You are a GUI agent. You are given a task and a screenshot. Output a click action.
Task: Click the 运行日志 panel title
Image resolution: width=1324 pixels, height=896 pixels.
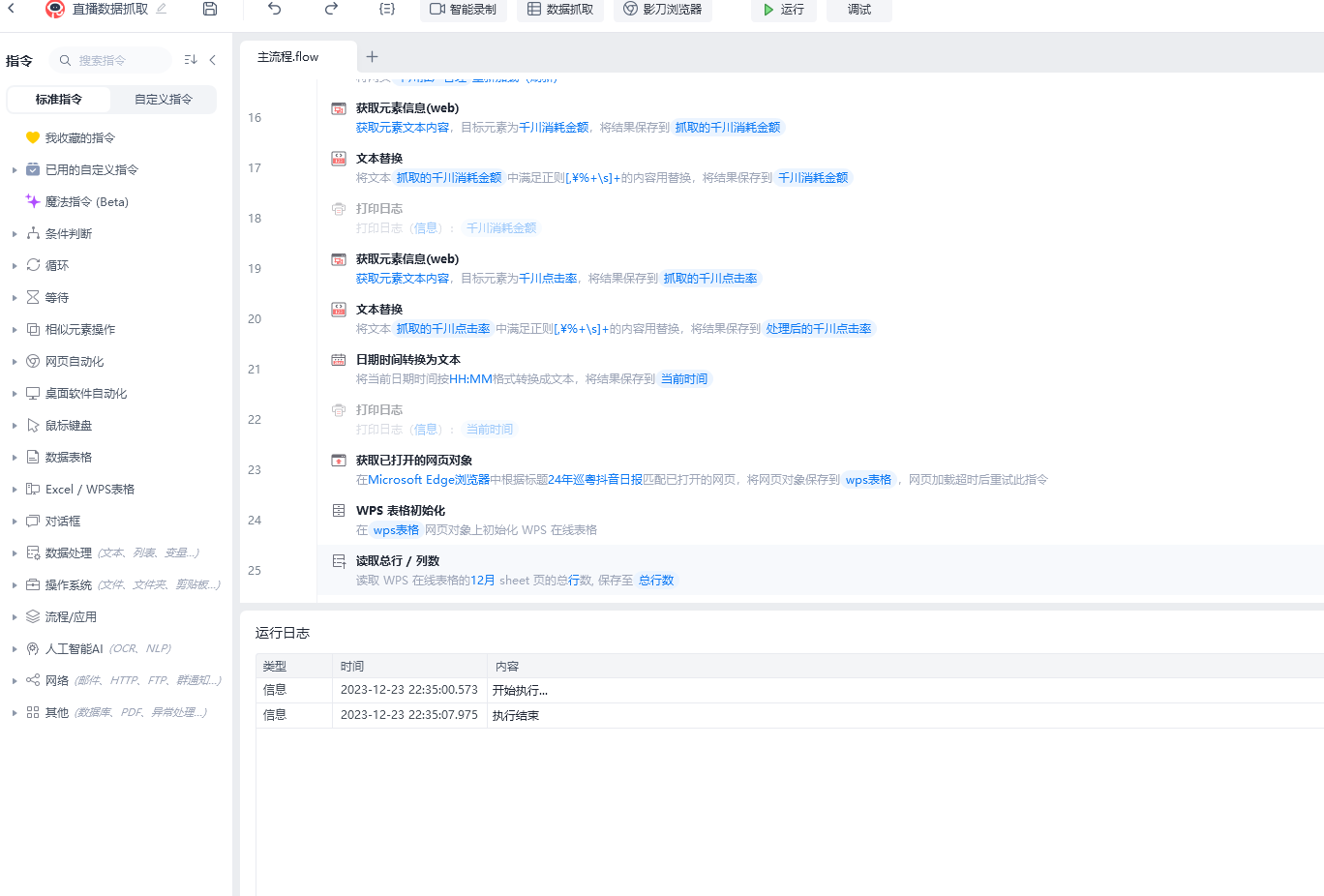pyautogui.click(x=283, y=633)
